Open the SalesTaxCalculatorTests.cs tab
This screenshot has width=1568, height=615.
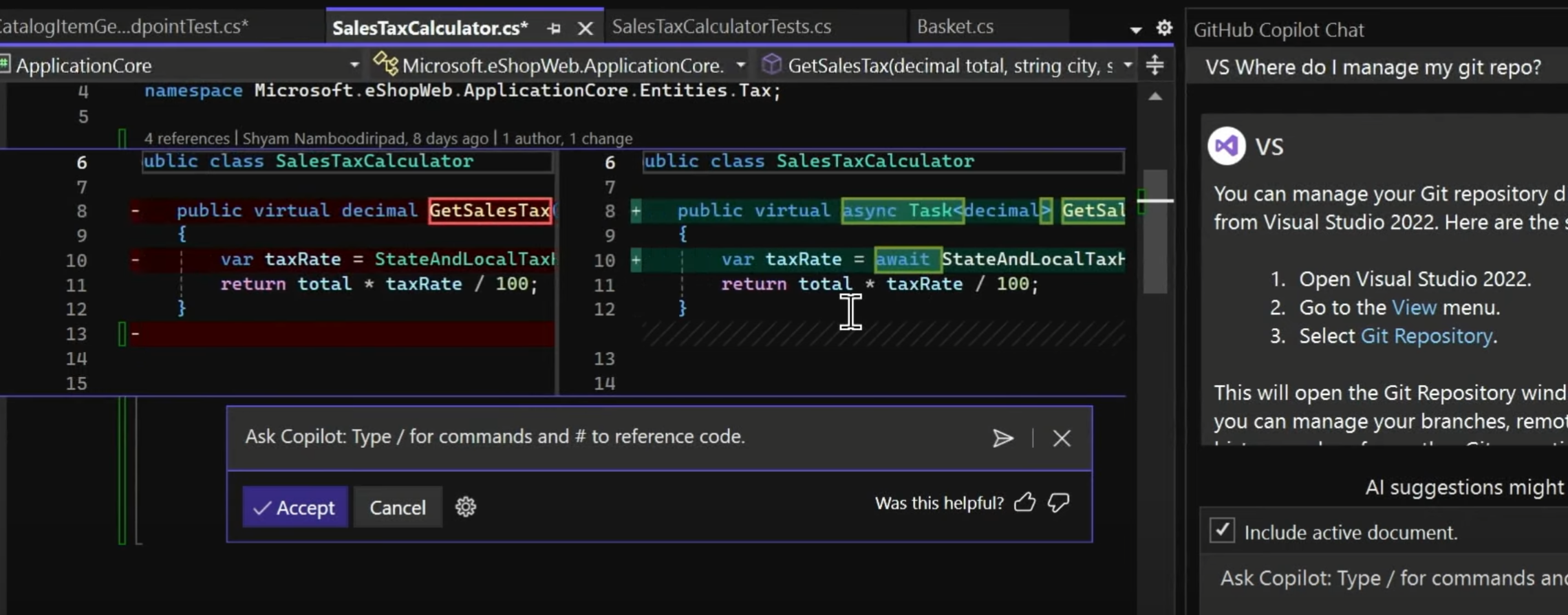tap(721, 27)
